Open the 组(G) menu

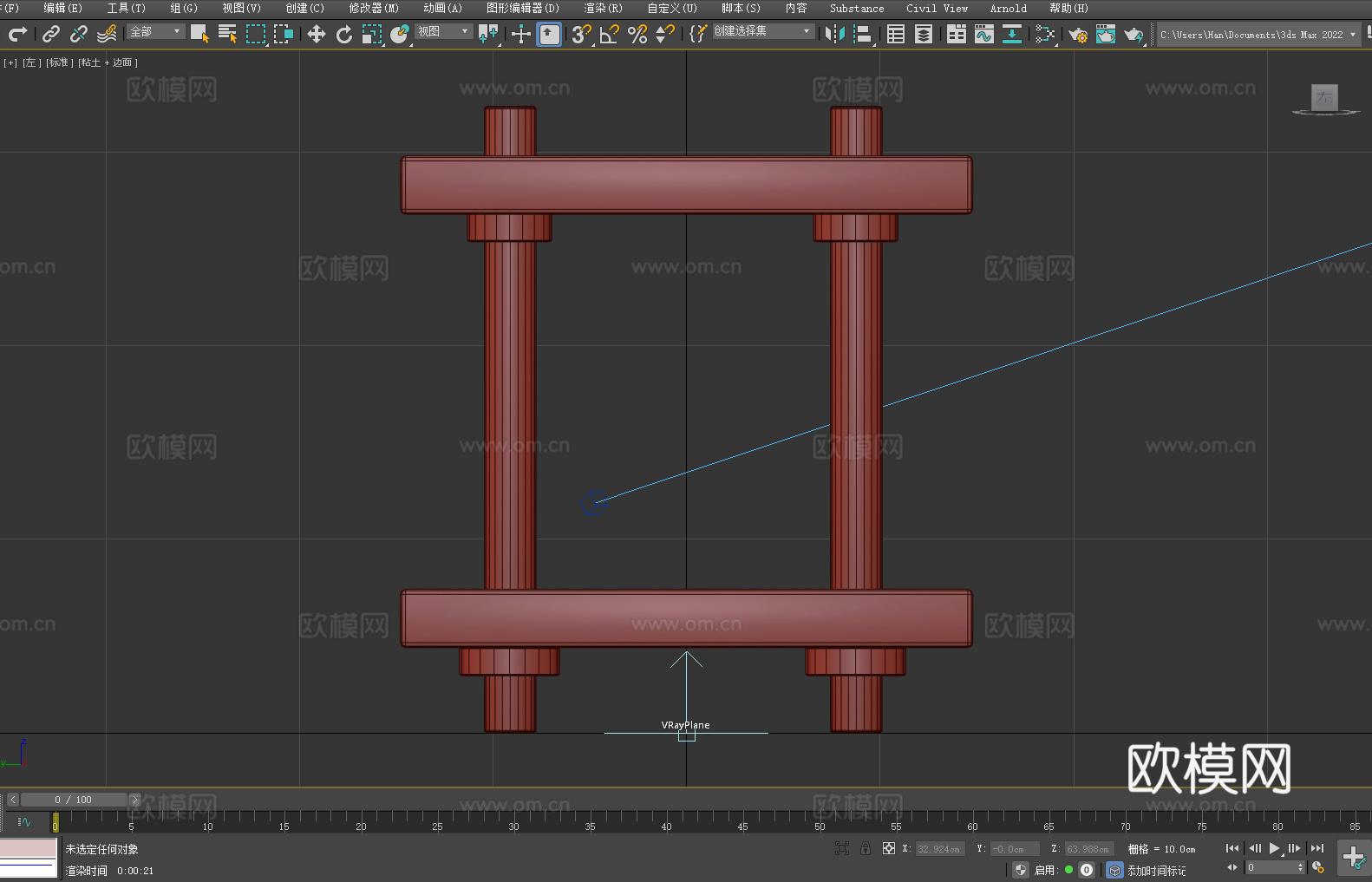tap(183, 8)
